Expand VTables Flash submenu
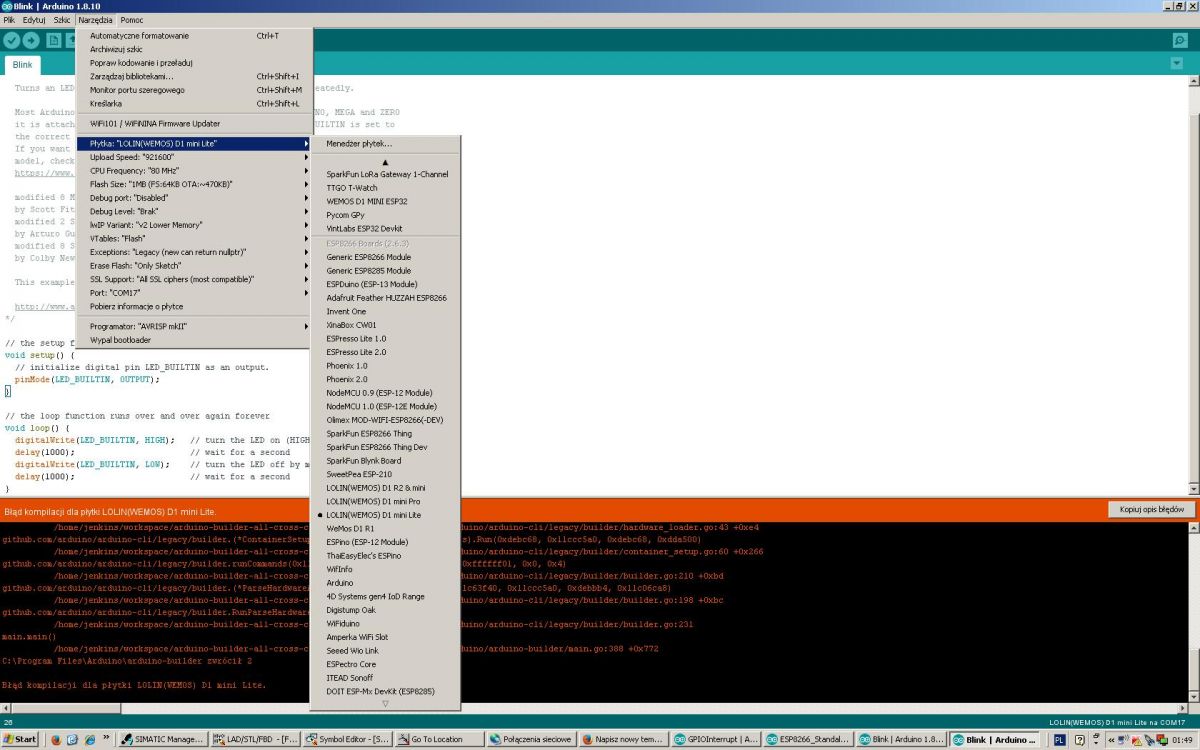The image size is (1200, 750). coord(195,239)
